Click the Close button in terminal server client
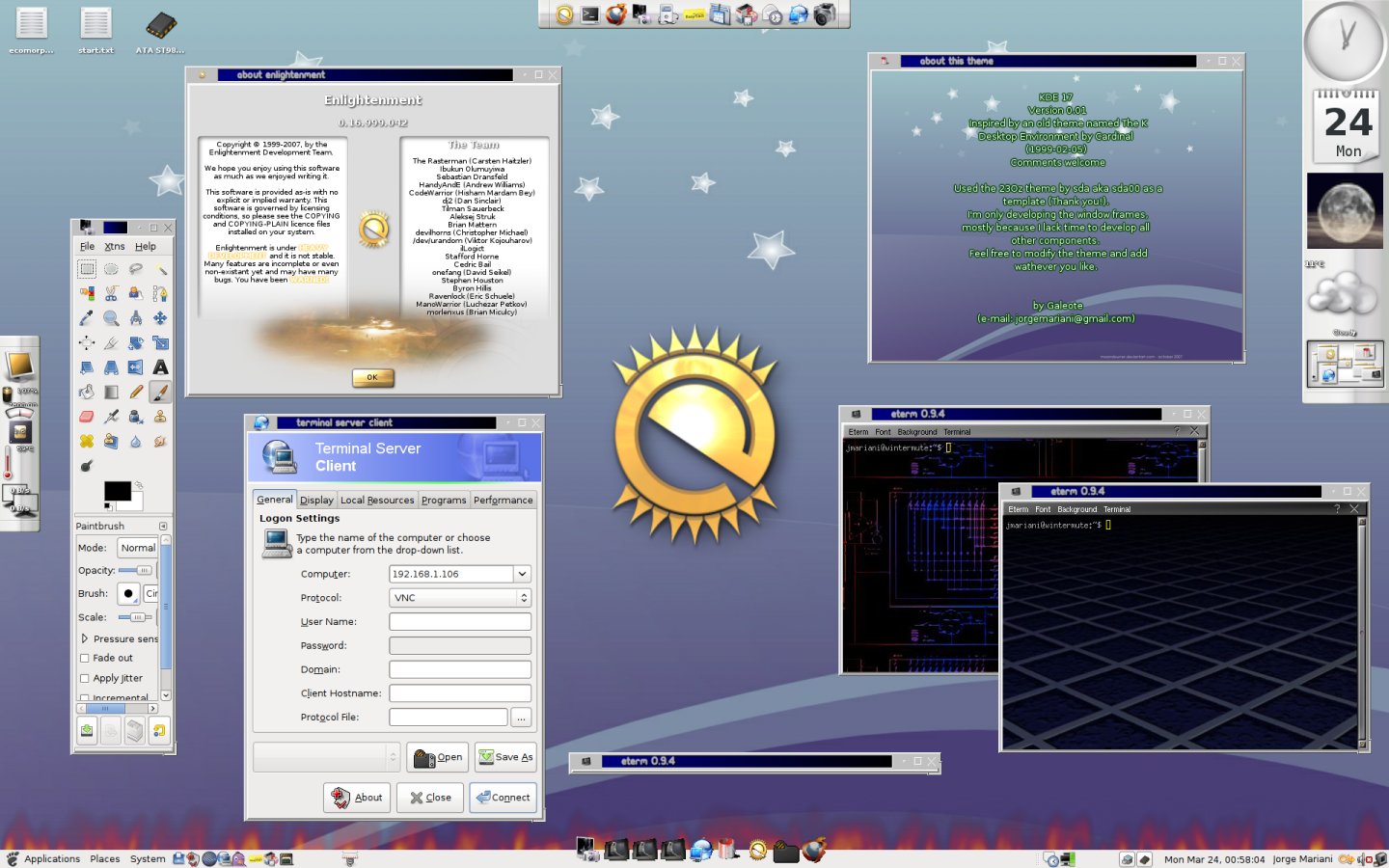Screen dimensions: 1389x868 click(x=430, y=798)
